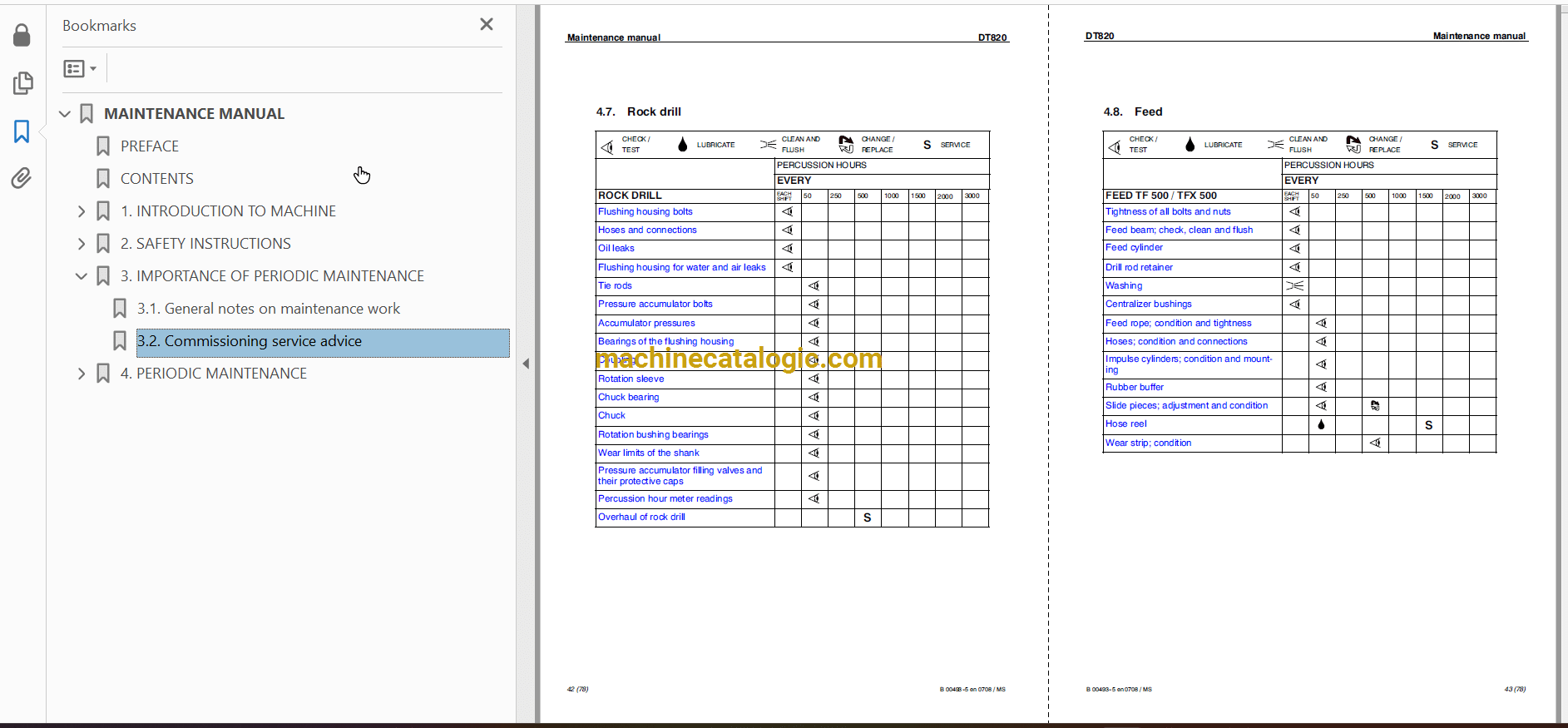Open Rubber buffer link
This screenshot has height=728, width=1568.
(x=1135, y=387)
